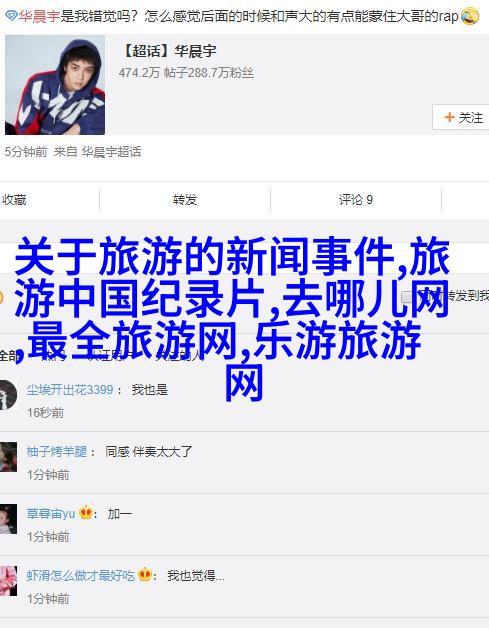This screenshot has width=489, height=628.
Task: Open the profile of 柚子烤羊腿
Action: tap(56, 452)
